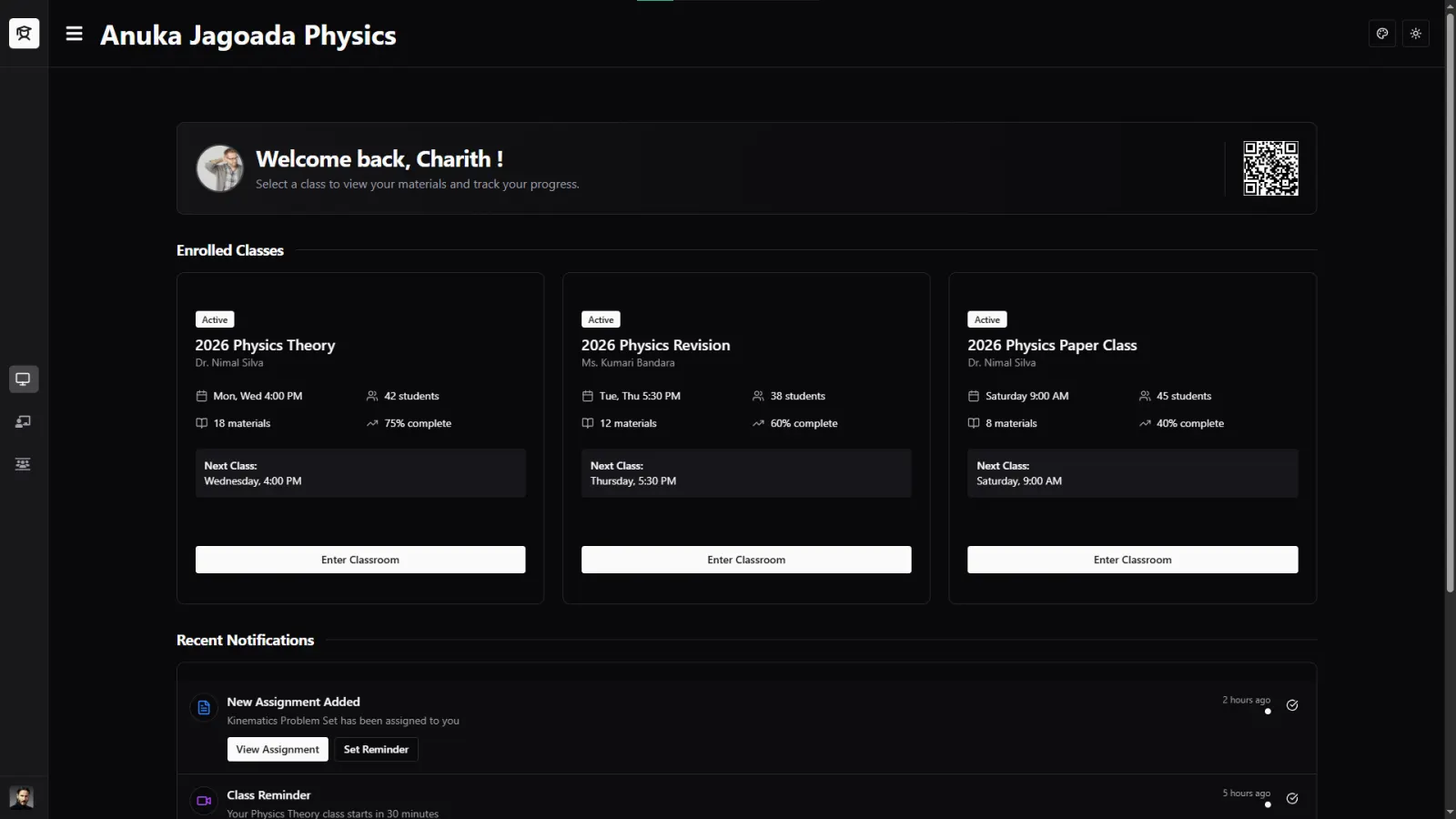Click the people icon beside 42 students
1456x819 pixels.
tap(372, 396)
